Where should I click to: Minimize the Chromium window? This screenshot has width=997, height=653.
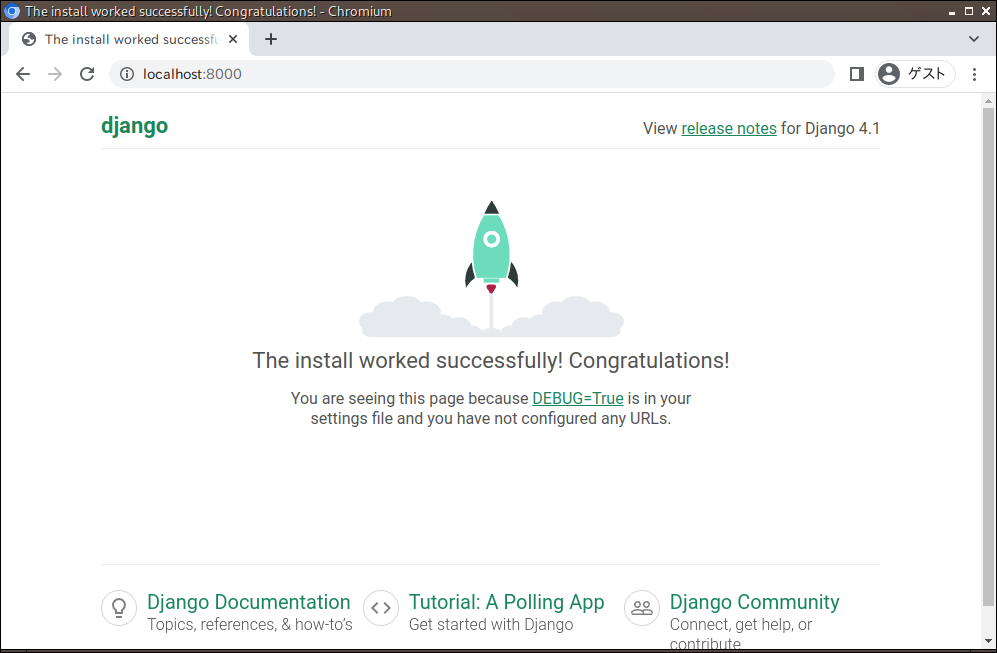tap(952, 11)
